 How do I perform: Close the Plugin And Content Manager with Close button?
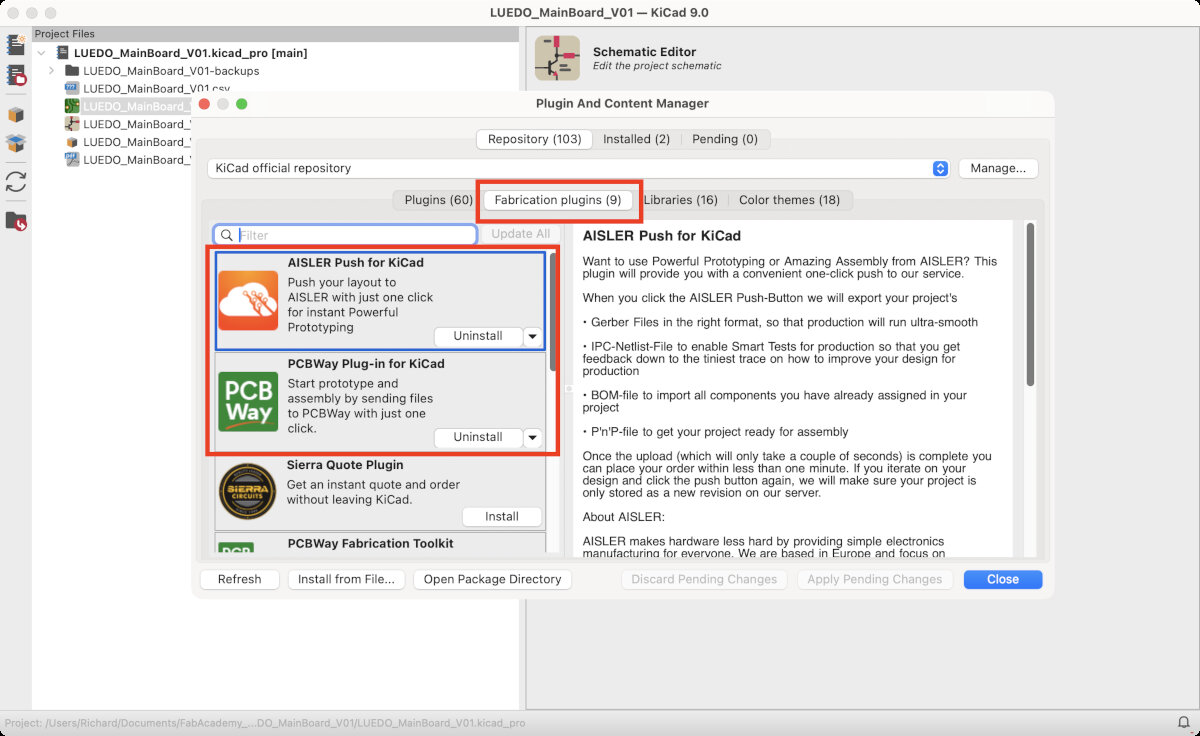point(1003,579)
